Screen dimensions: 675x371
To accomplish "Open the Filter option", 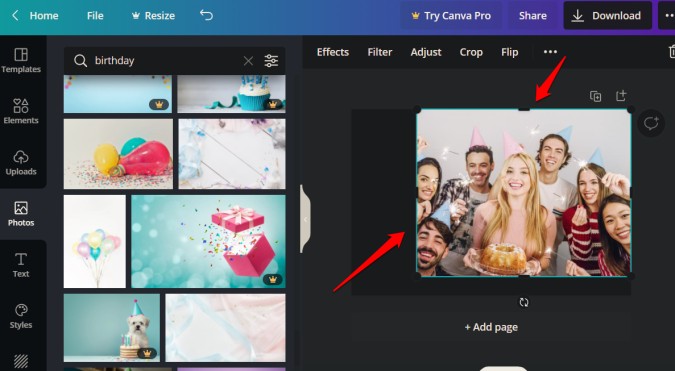I will (x=380, y=52).
